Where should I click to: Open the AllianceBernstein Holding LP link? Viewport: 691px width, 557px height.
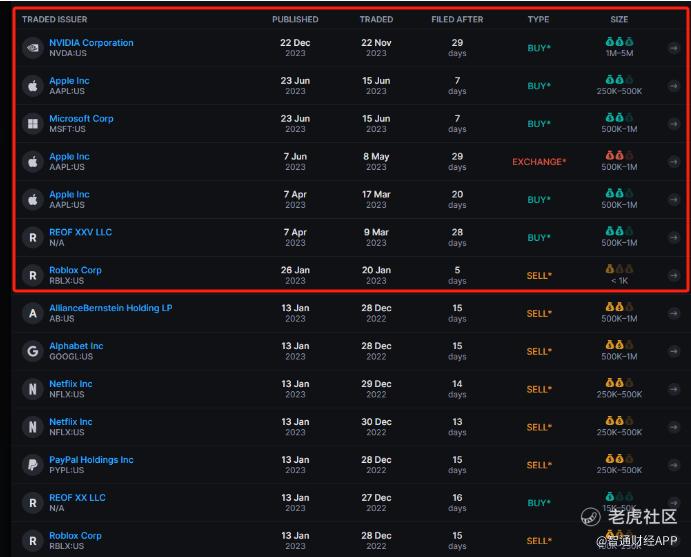click(111, 308)
